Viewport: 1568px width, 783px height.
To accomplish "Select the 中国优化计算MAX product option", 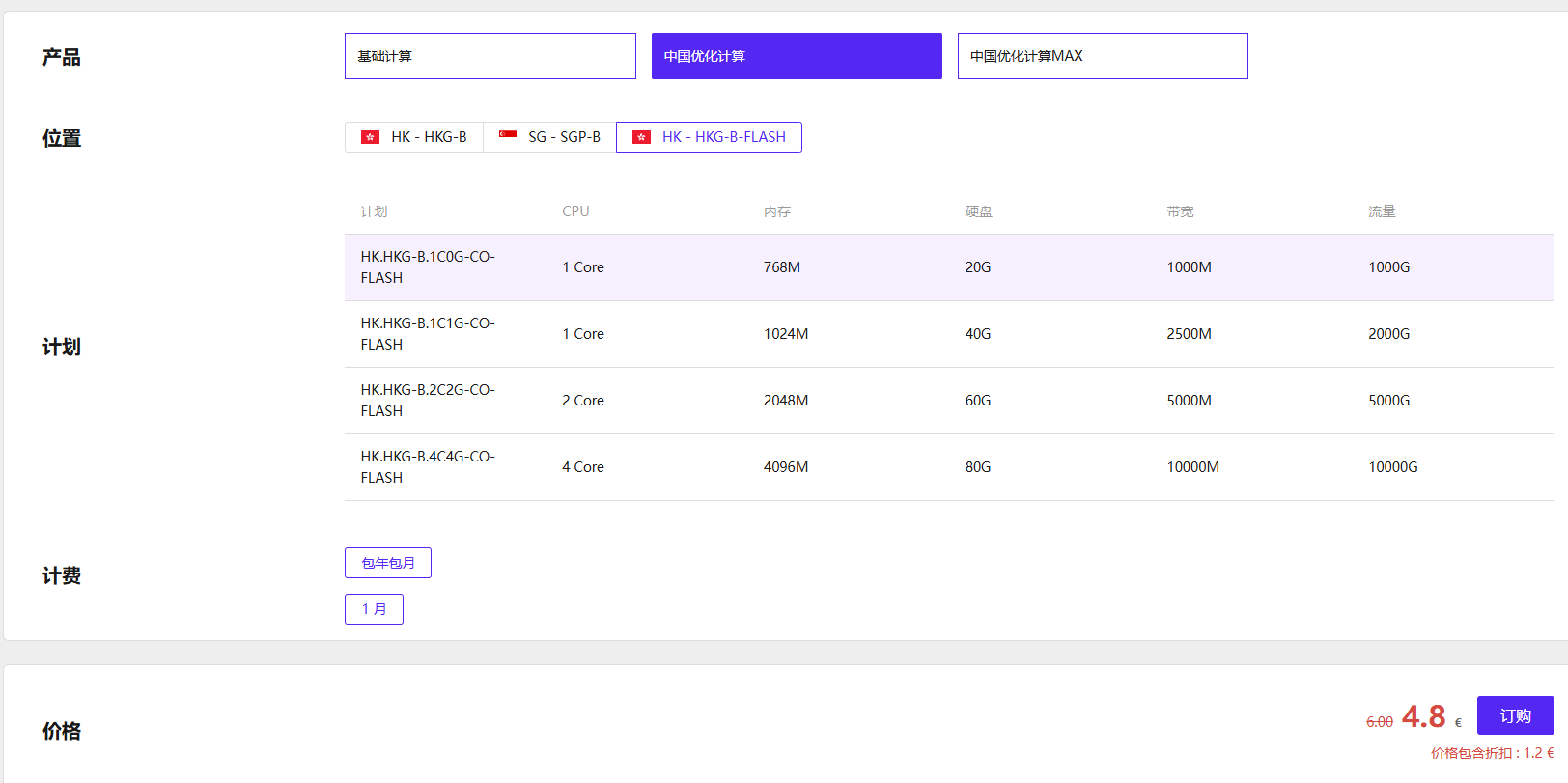I will click(x=1103, y=56).
